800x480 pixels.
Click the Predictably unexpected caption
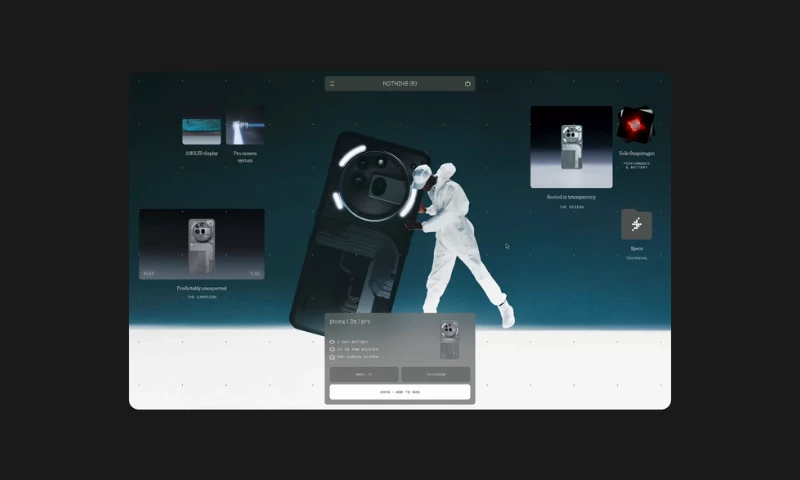[x=201, y=288]
